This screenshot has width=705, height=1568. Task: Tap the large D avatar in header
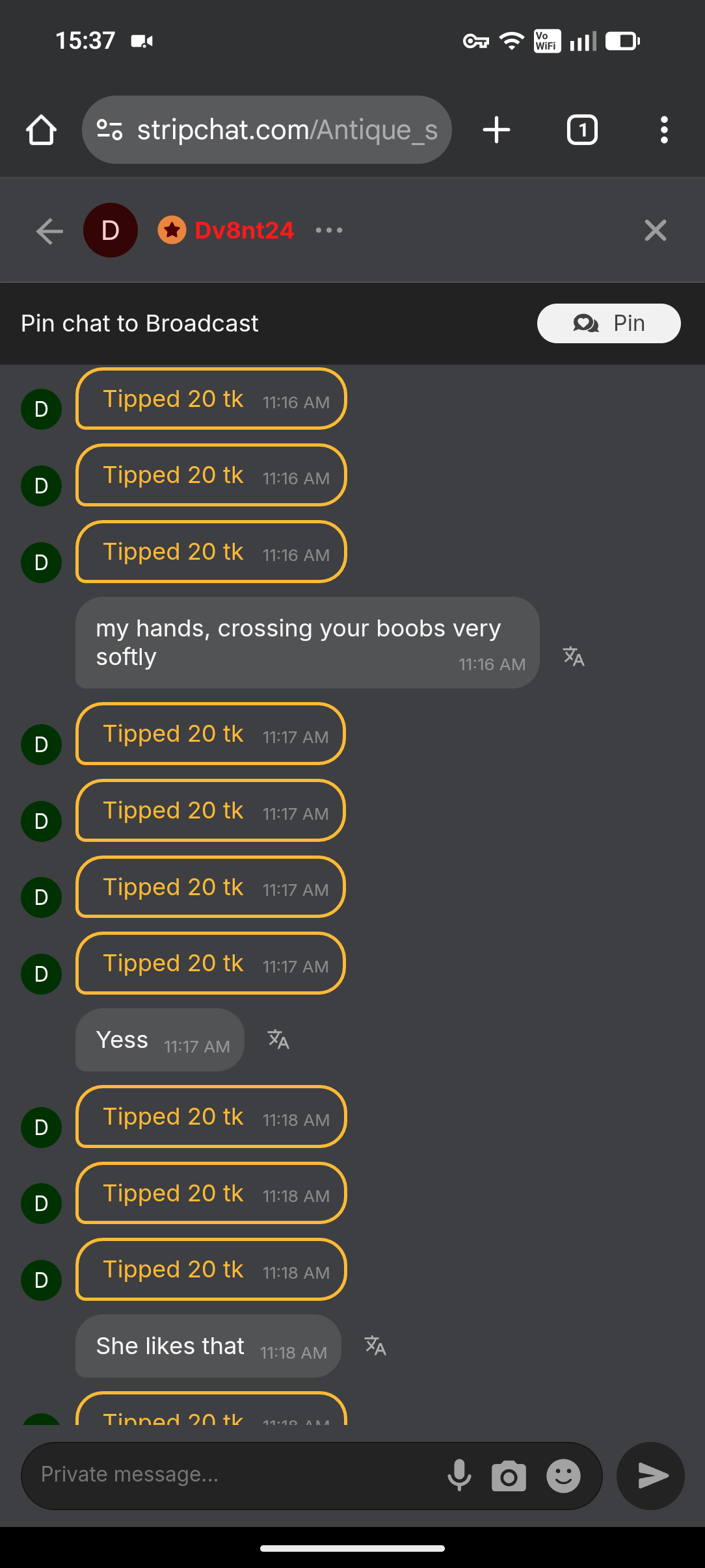111,230
